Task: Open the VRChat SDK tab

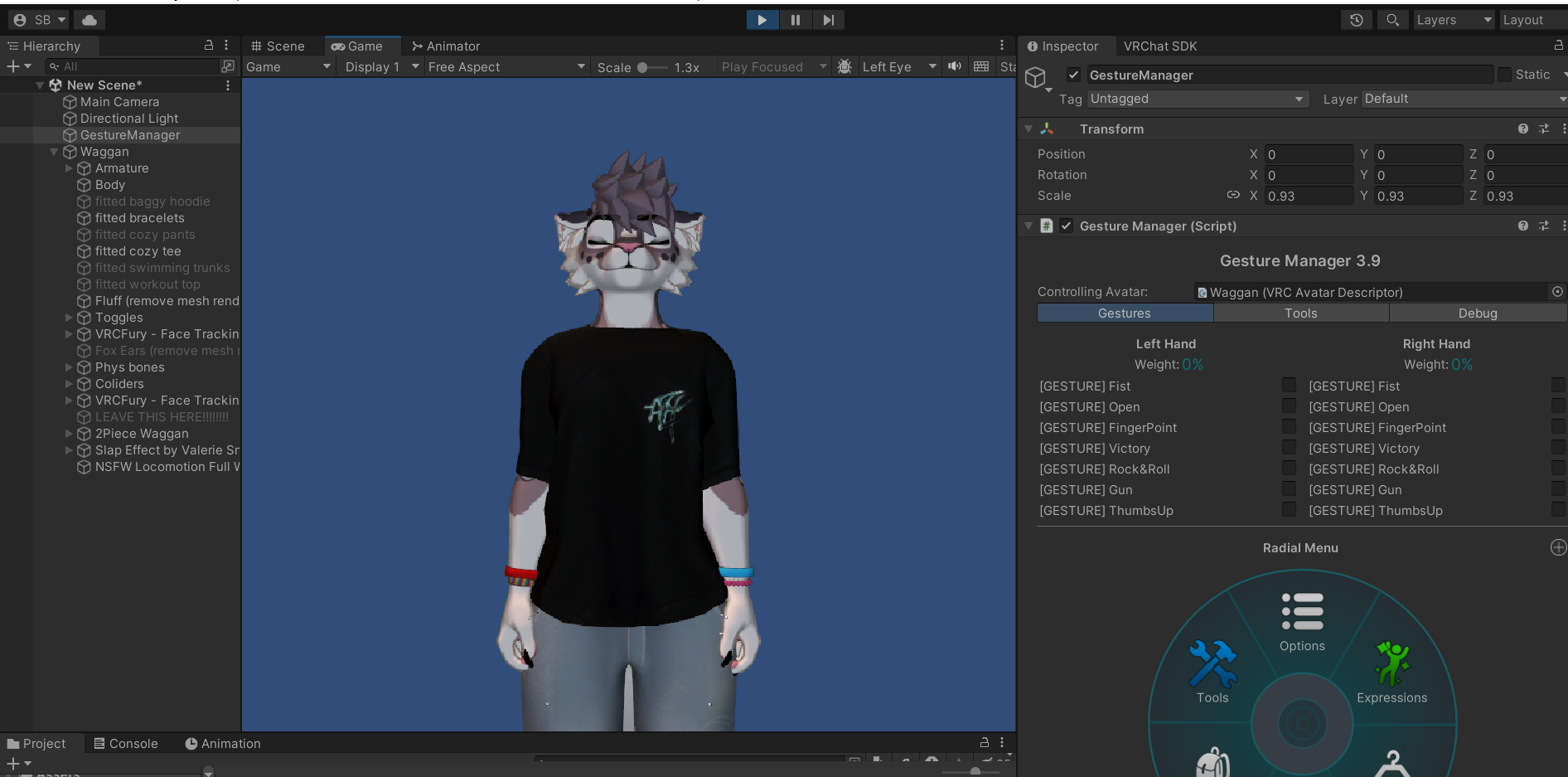Action: pos(1159,46)
